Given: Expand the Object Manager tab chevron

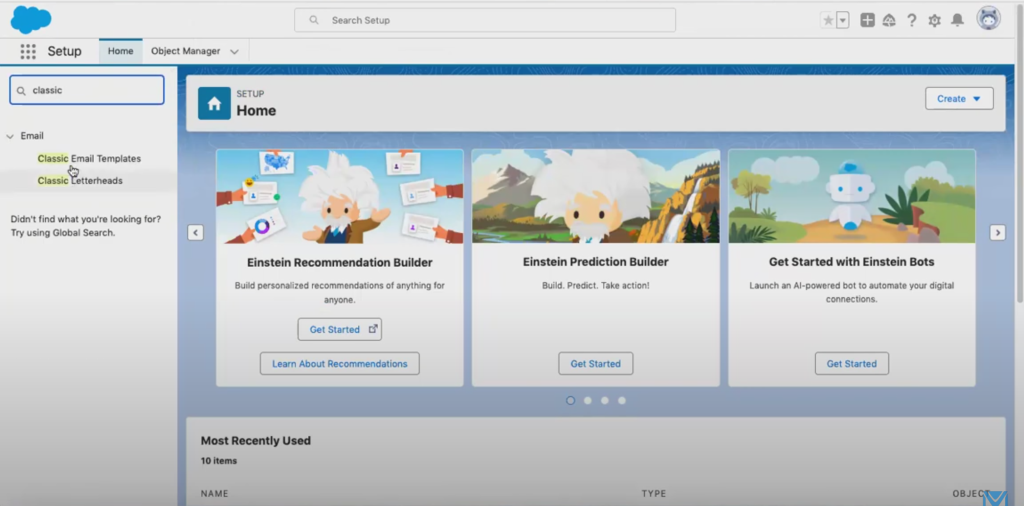Looking at the screenshot, I should [234, 52].
